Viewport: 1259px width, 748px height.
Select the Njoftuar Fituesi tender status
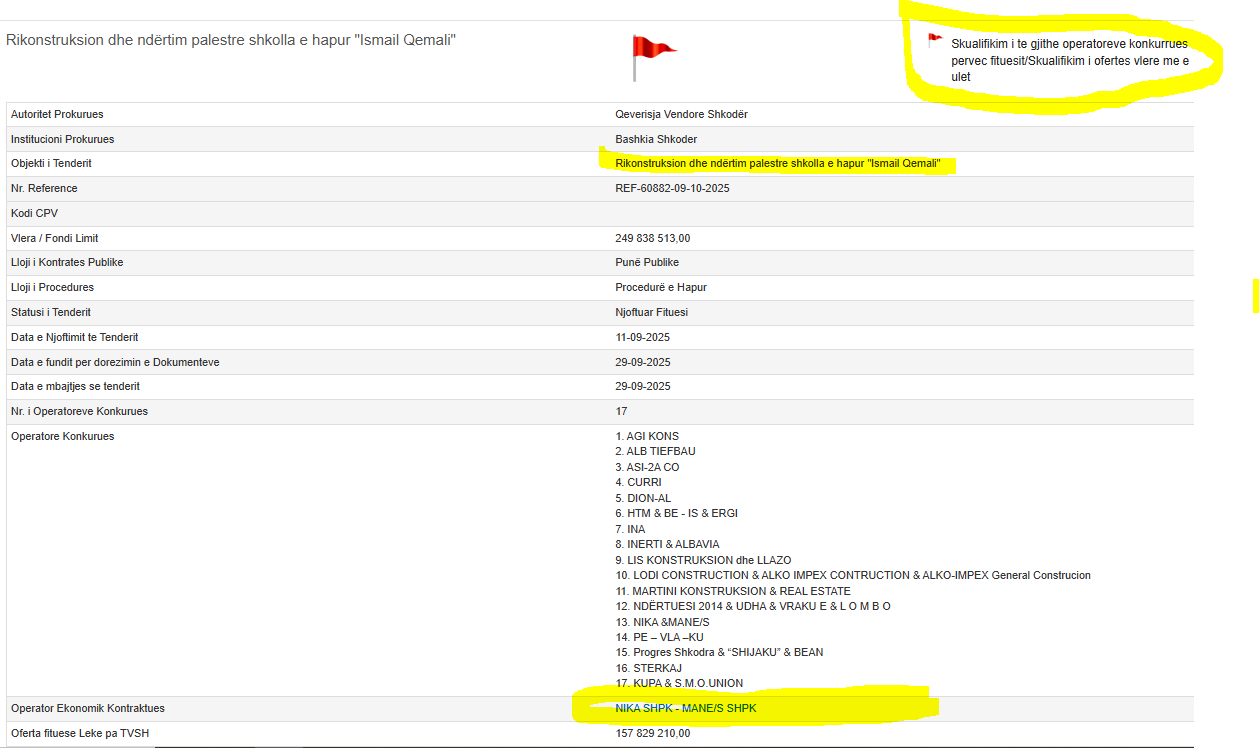[x=651, y=312]
